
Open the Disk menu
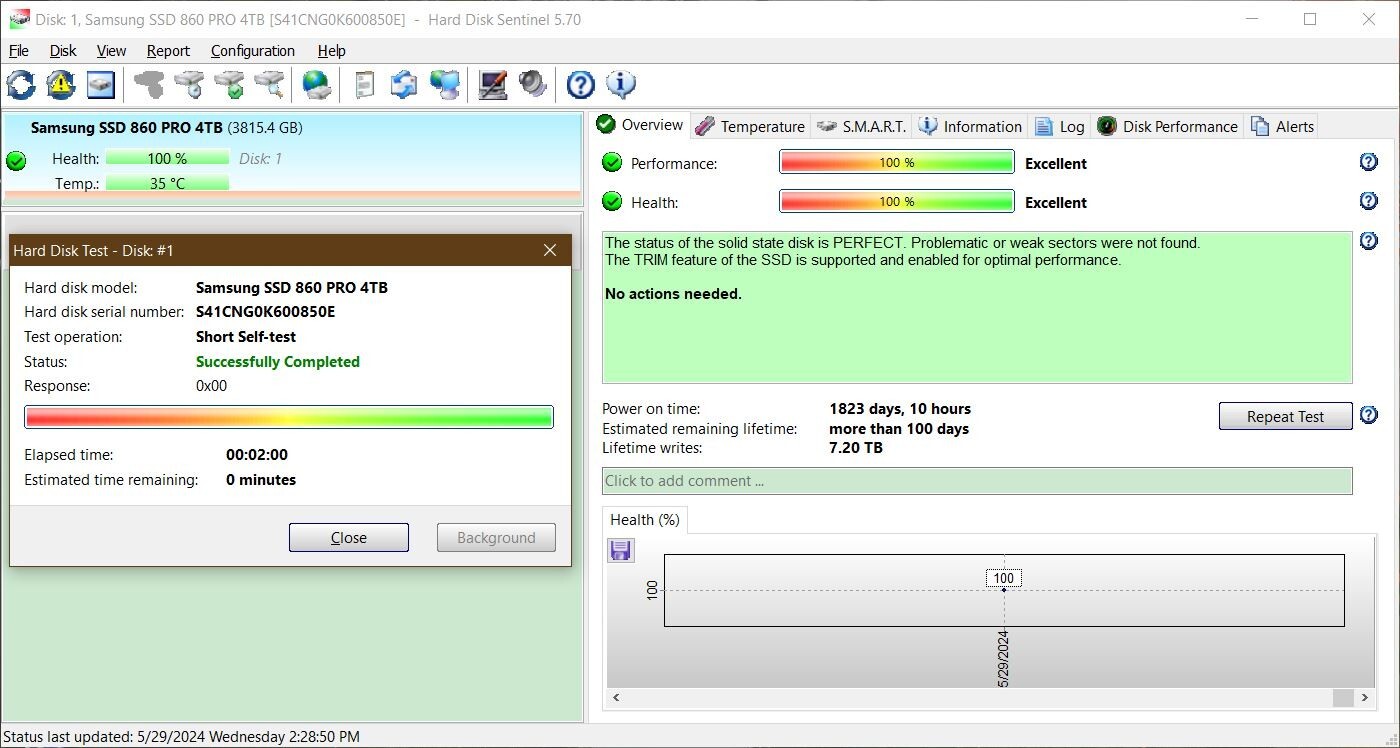click(63, 51)
